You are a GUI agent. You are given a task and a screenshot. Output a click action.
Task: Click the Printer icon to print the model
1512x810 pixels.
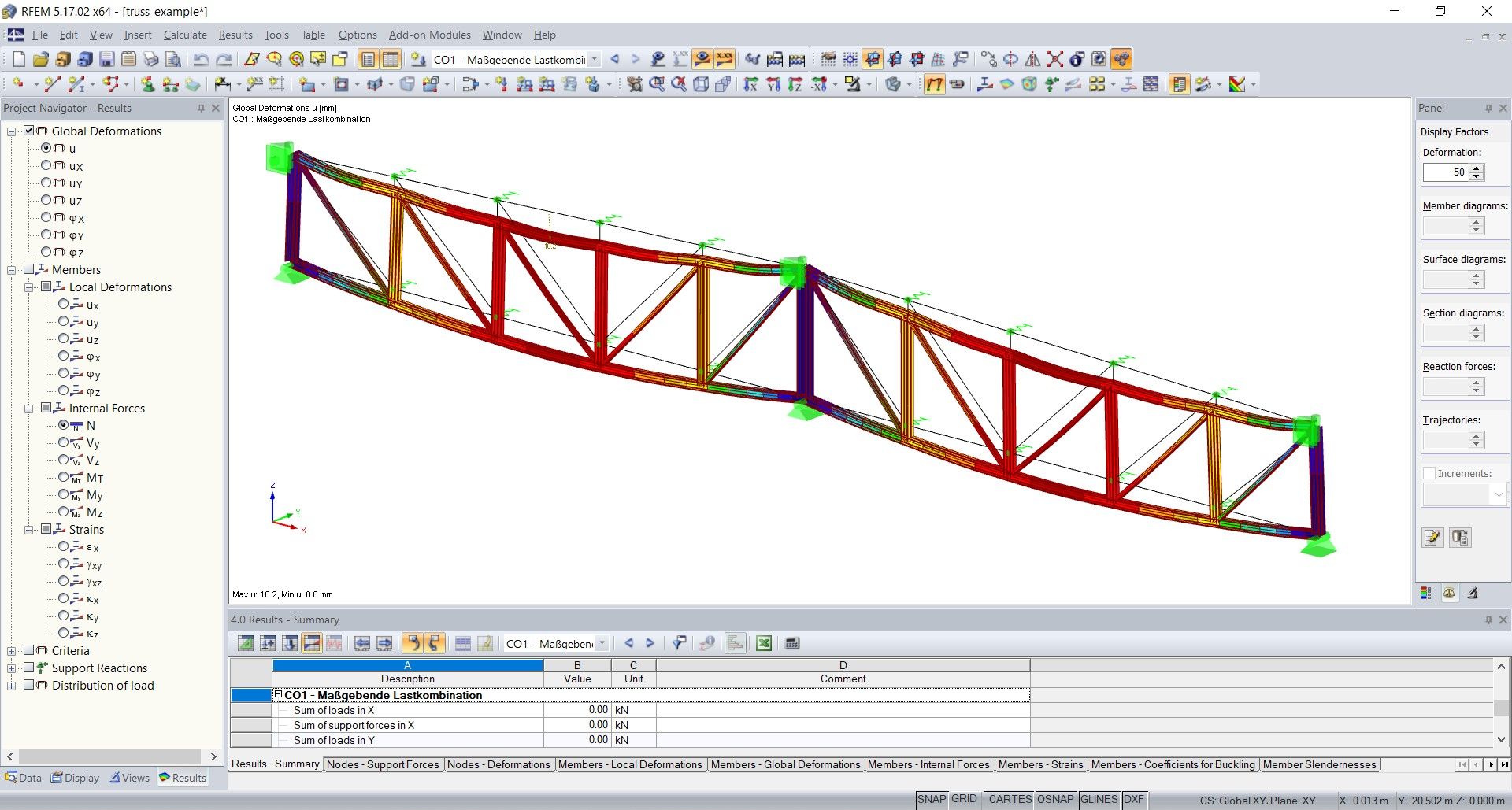tap(150, 58)
